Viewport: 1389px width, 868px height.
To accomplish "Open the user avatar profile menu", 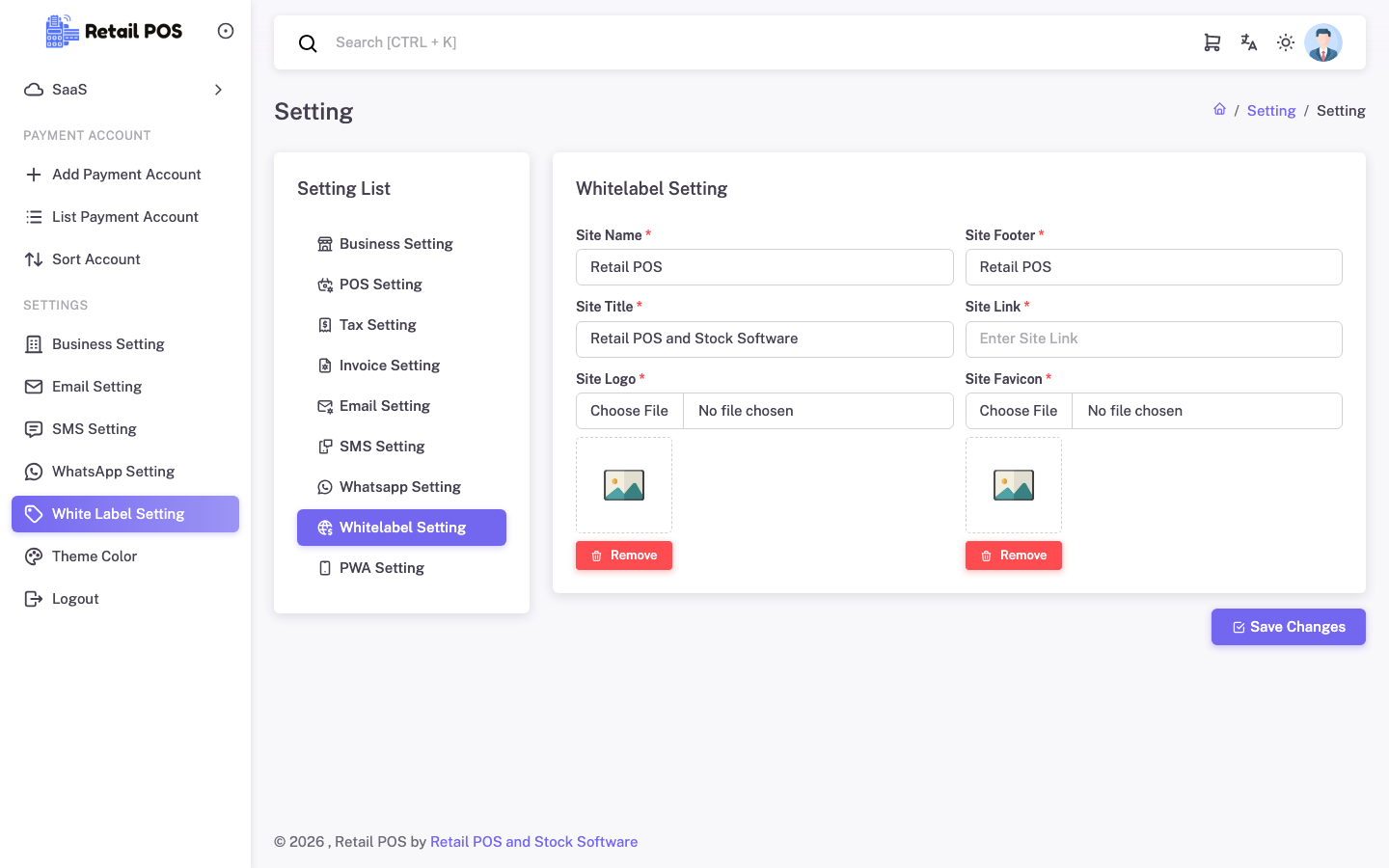I will (x=1323, y=42).
